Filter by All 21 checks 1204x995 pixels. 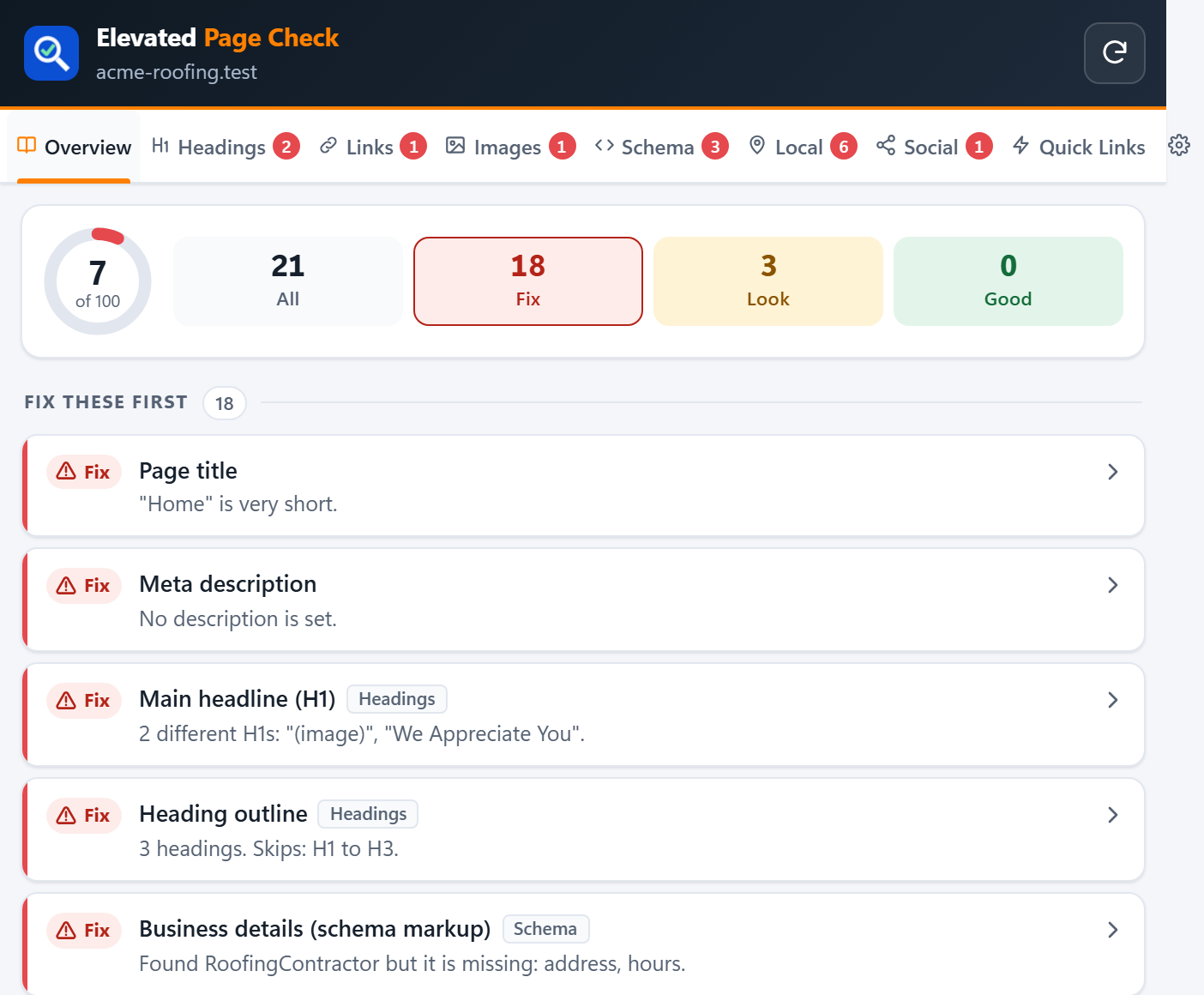pos(288,281)
